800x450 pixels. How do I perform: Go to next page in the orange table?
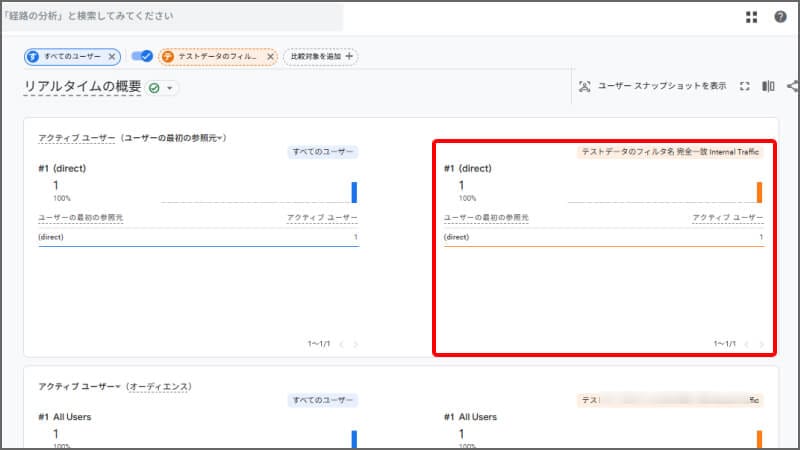click(x=762, y=344)
